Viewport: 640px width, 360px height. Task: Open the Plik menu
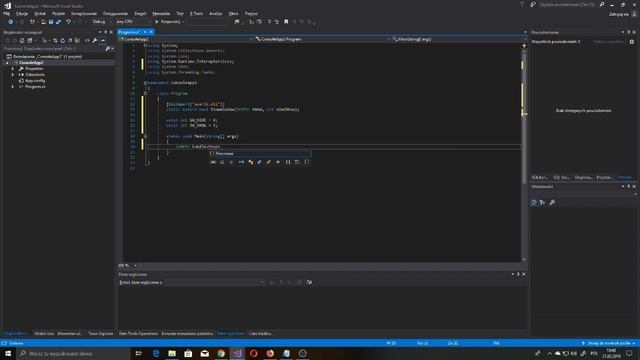click(x=7, y=13)
